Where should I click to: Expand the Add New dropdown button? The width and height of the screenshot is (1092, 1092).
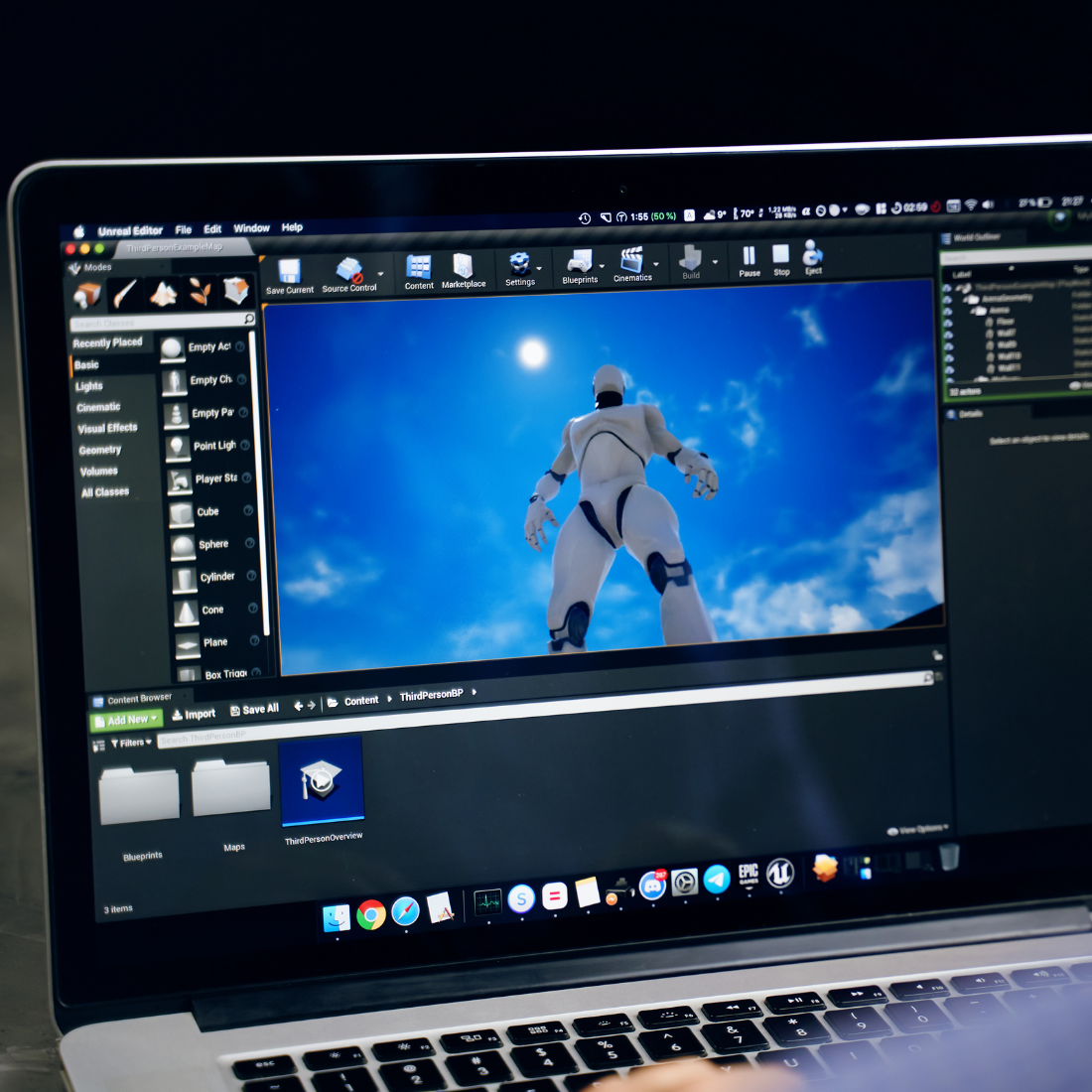[127, 720]
